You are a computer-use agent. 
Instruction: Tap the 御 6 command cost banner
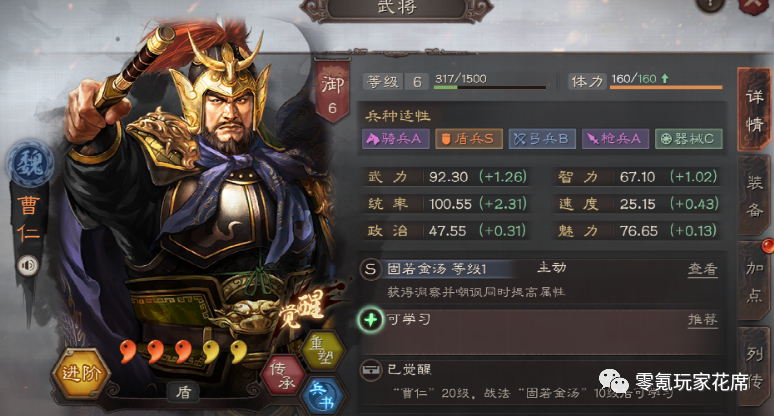pyautogui.click(x=332, y=90)
